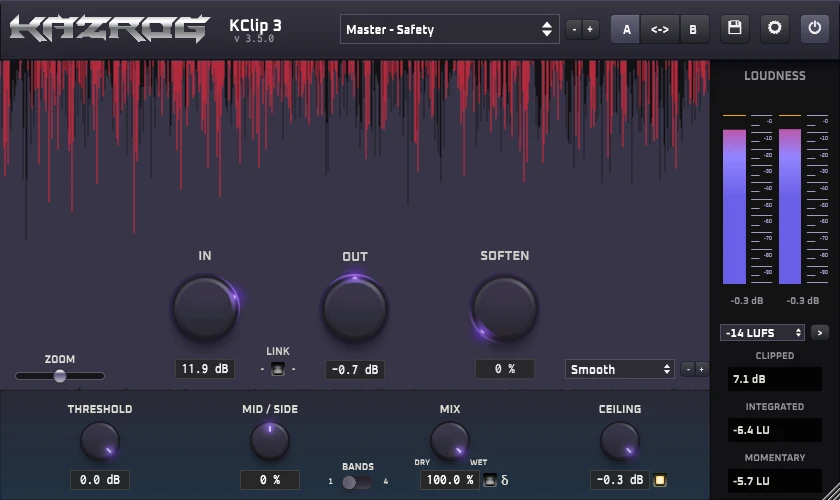840x500 pixels.
Task: Click the arrow button beside -14 LUFS
Action: point(819,332)
